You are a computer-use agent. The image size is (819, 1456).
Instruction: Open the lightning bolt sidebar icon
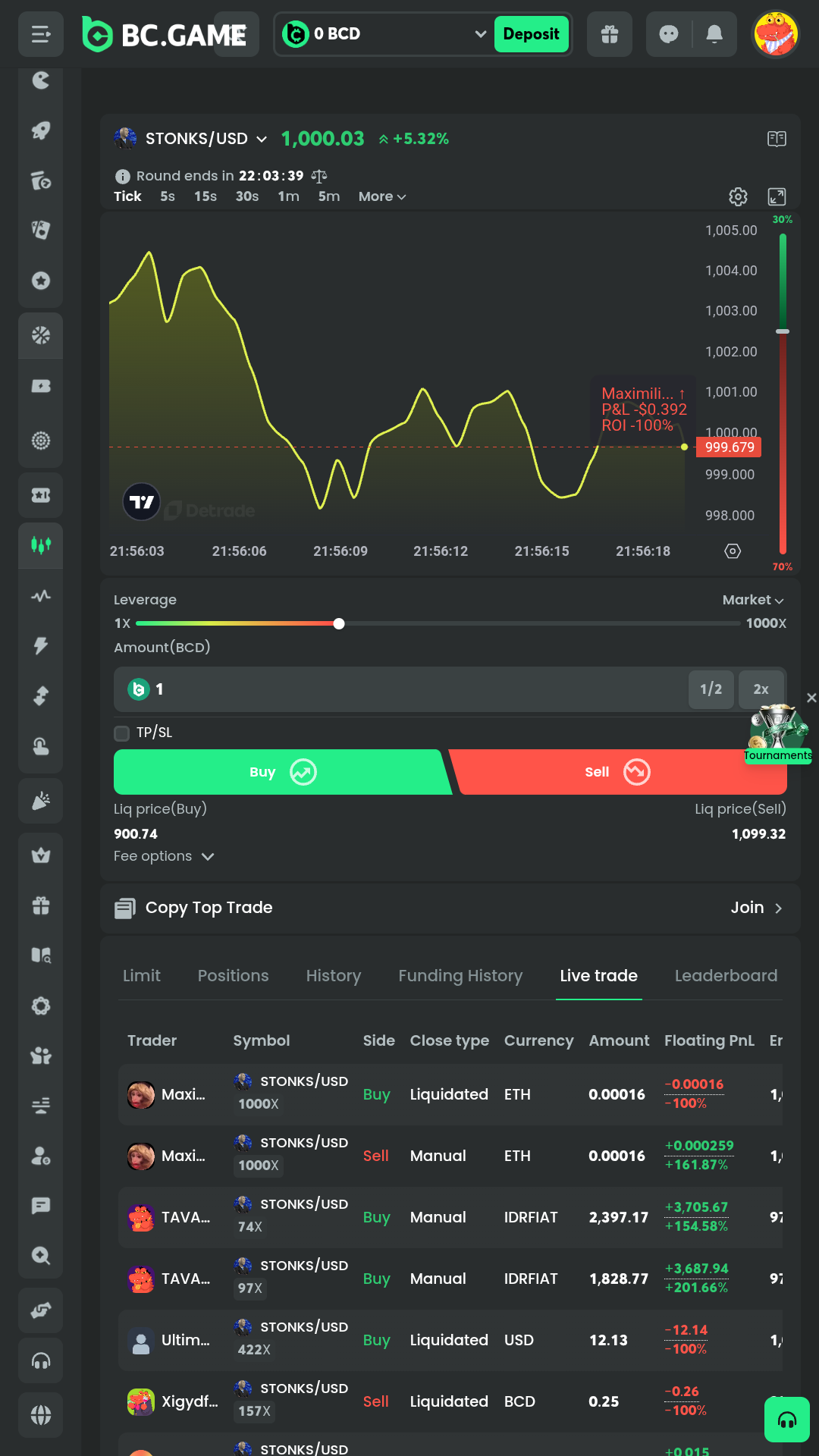(41, 645)
